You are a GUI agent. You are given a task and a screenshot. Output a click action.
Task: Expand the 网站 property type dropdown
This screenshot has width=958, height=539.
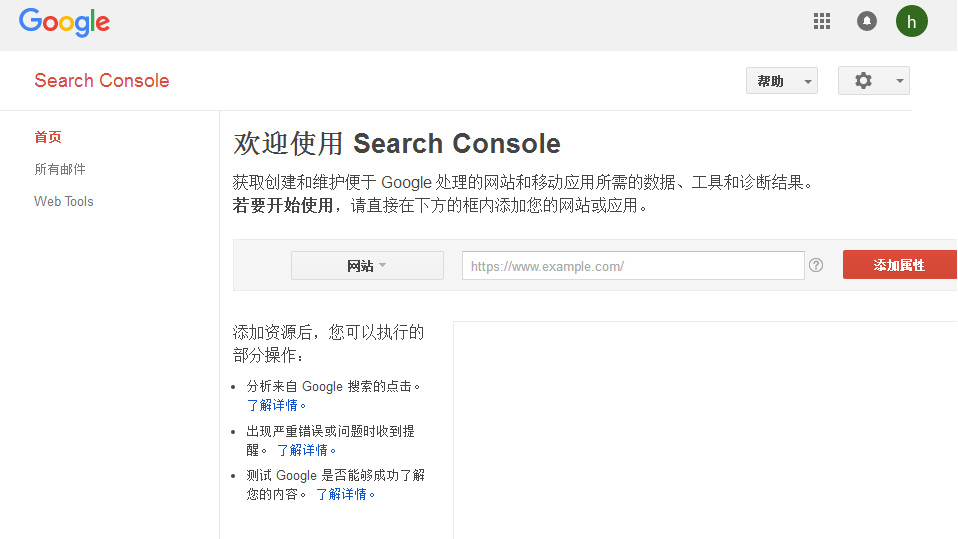coord(367,265)
